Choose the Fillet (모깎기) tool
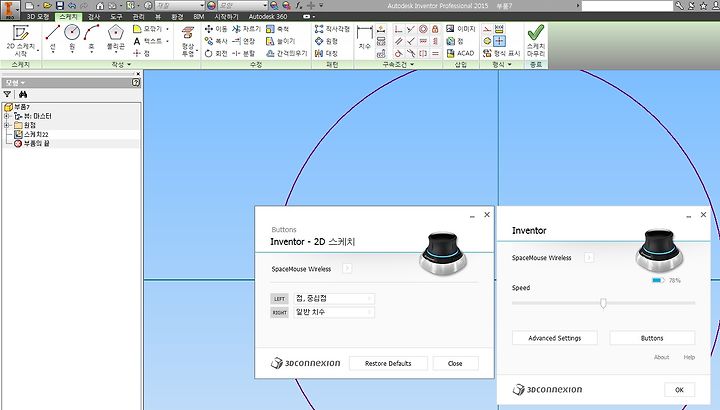 (148, 29)
